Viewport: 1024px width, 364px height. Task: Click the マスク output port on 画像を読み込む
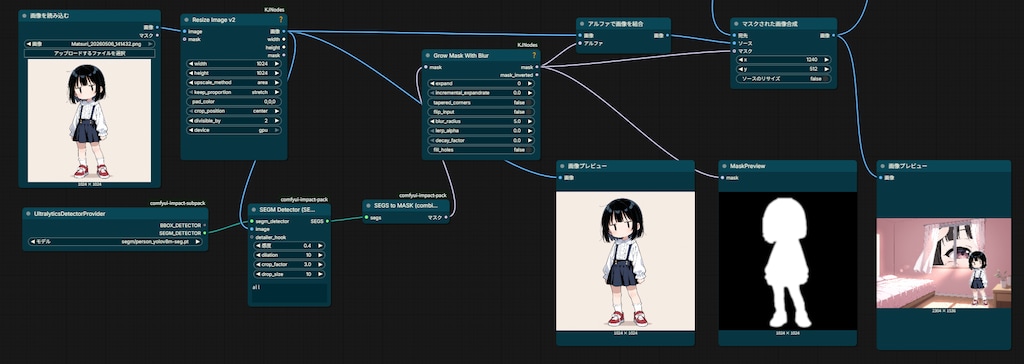(157, 35)
